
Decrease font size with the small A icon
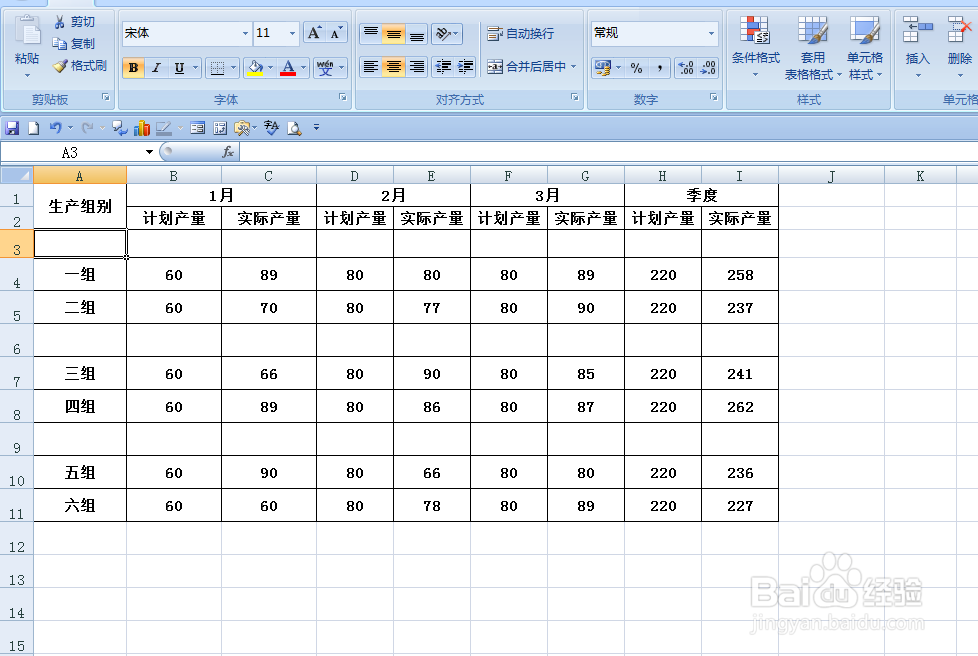(336, 33)
